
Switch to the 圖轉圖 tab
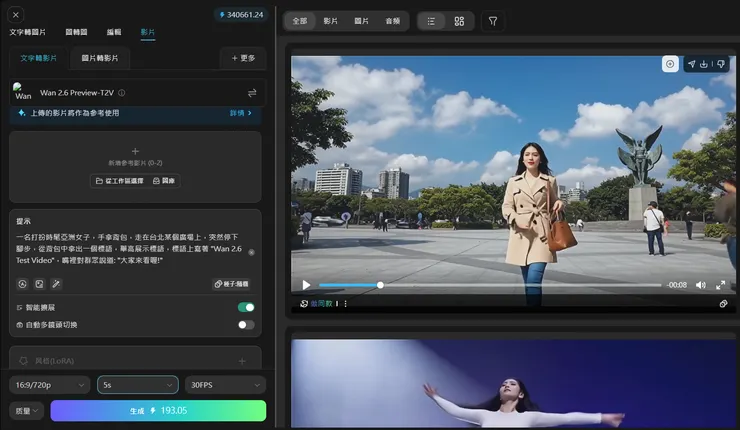pos(76,32)
